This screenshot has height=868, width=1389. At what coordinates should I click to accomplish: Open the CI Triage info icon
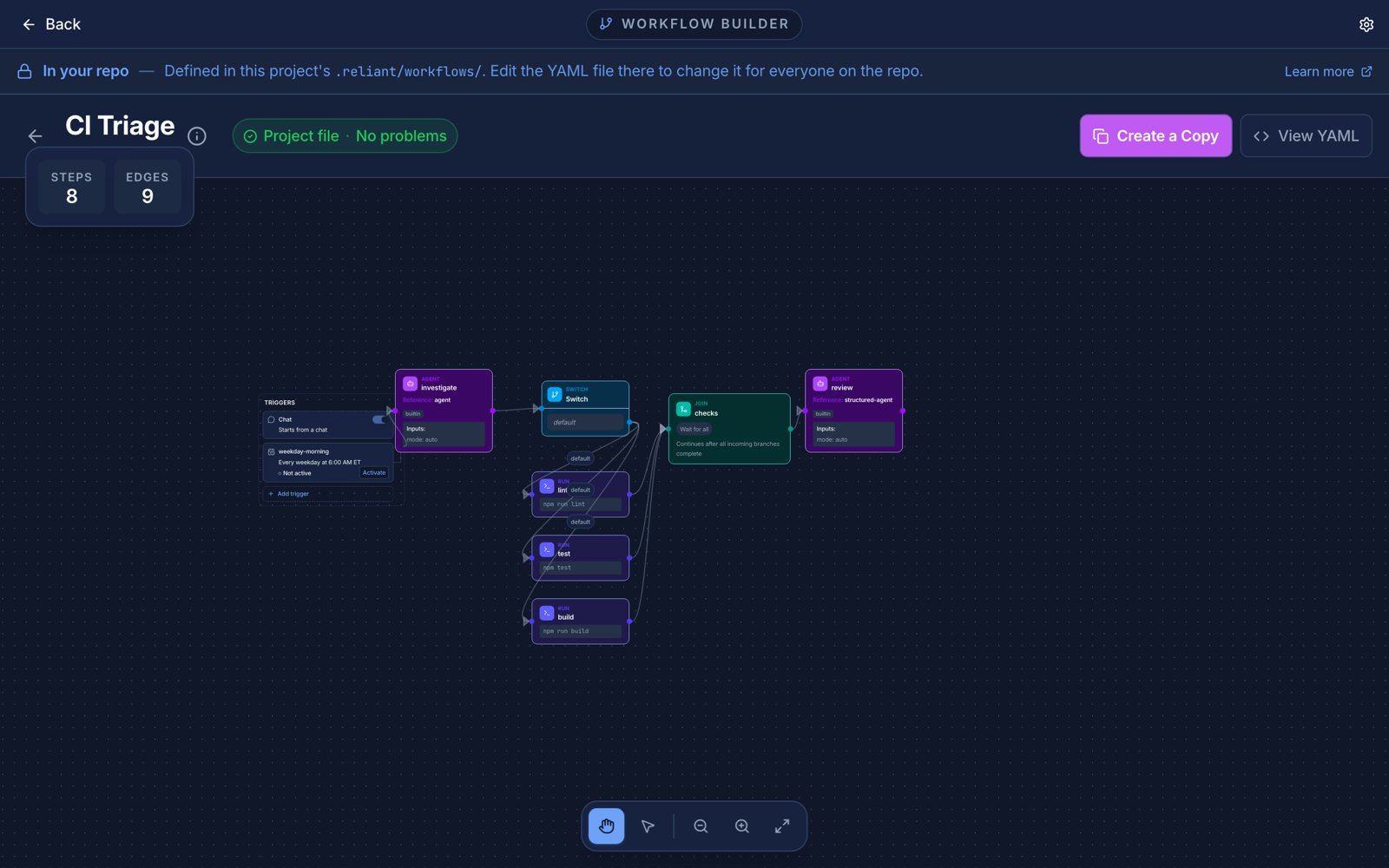(197, 136)
